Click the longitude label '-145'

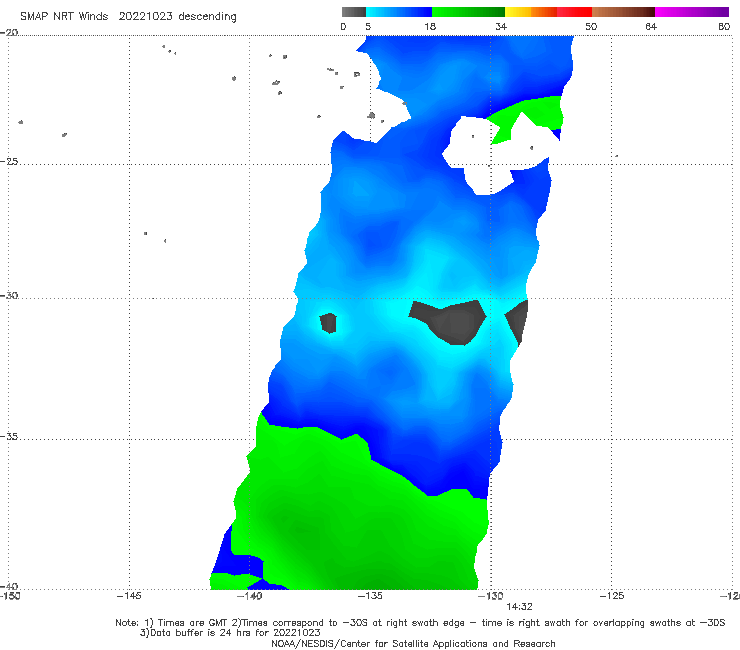click(129, 596)
